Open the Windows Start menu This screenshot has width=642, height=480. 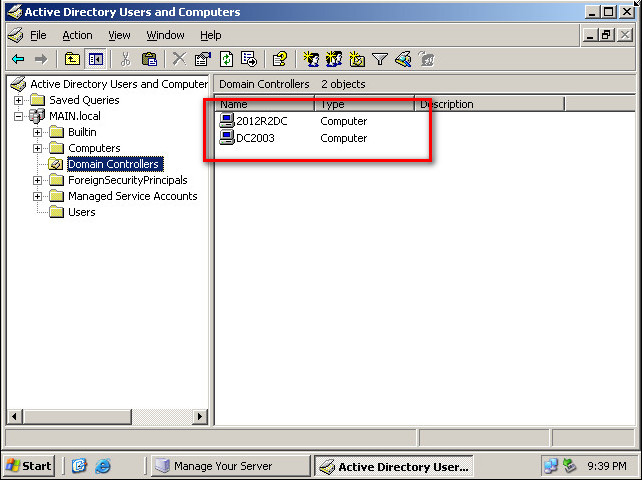coord(29,466)
